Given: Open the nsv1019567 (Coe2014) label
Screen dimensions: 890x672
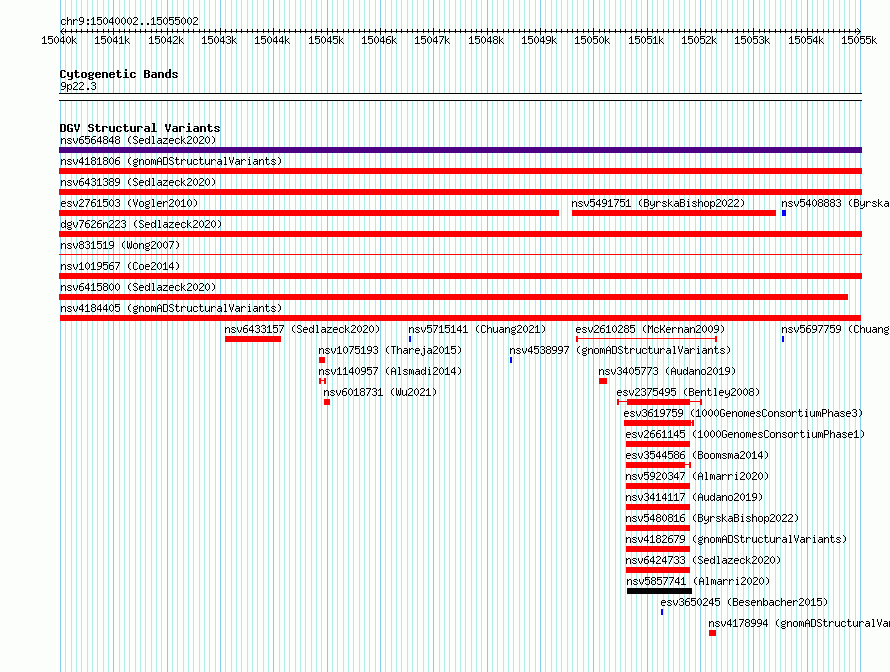Looking at the screenshot, I should pos(120,266).
